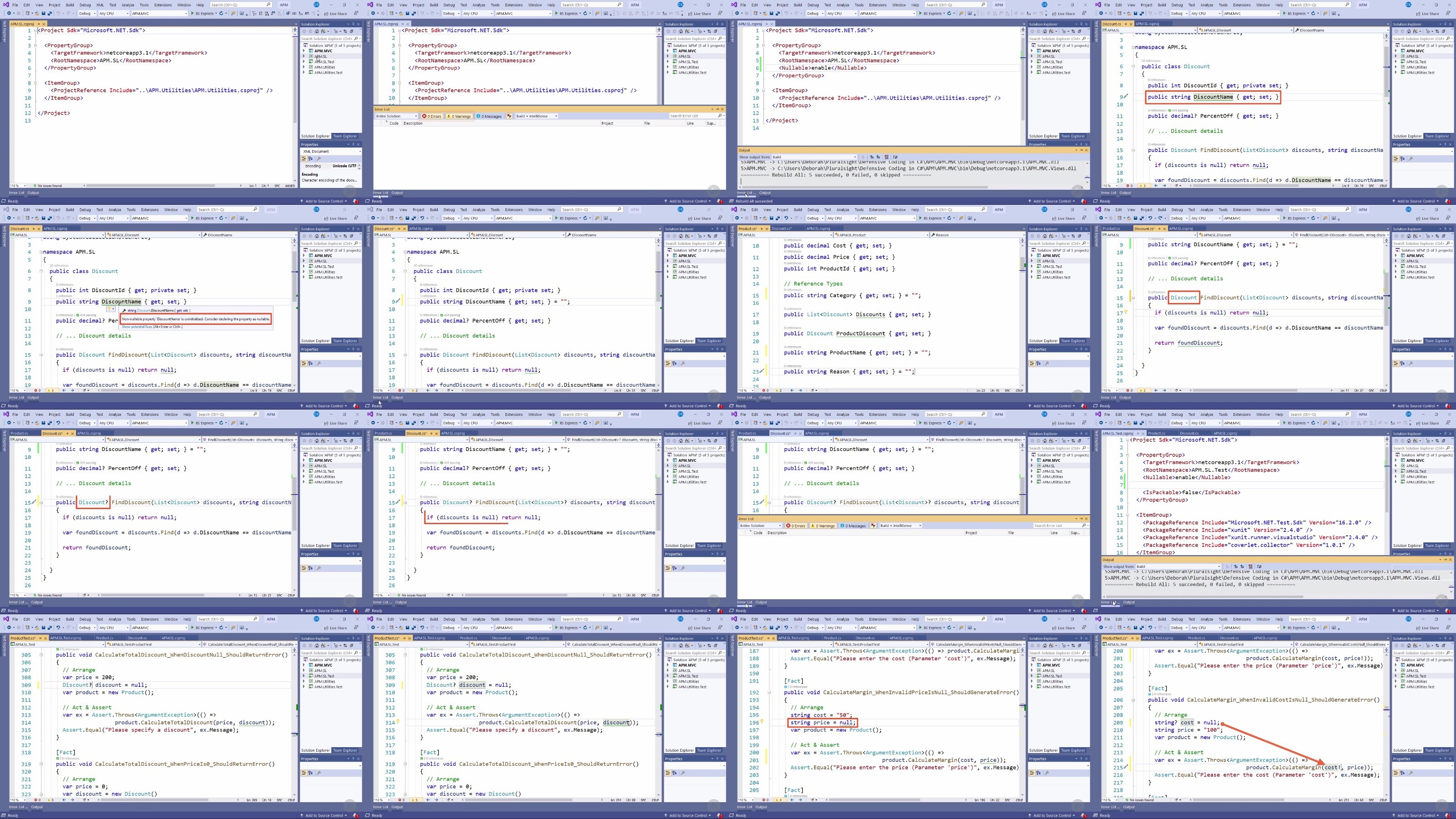Click Undo icon in active Product.cs* window toolbar
This screenshot has height=819, width=1456.
pyautogui.click(x=786, y=218)
